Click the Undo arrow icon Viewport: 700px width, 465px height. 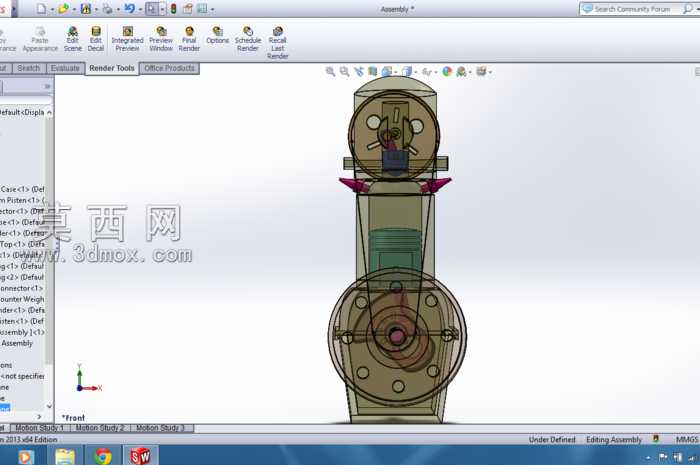click(x=129, y=8)
